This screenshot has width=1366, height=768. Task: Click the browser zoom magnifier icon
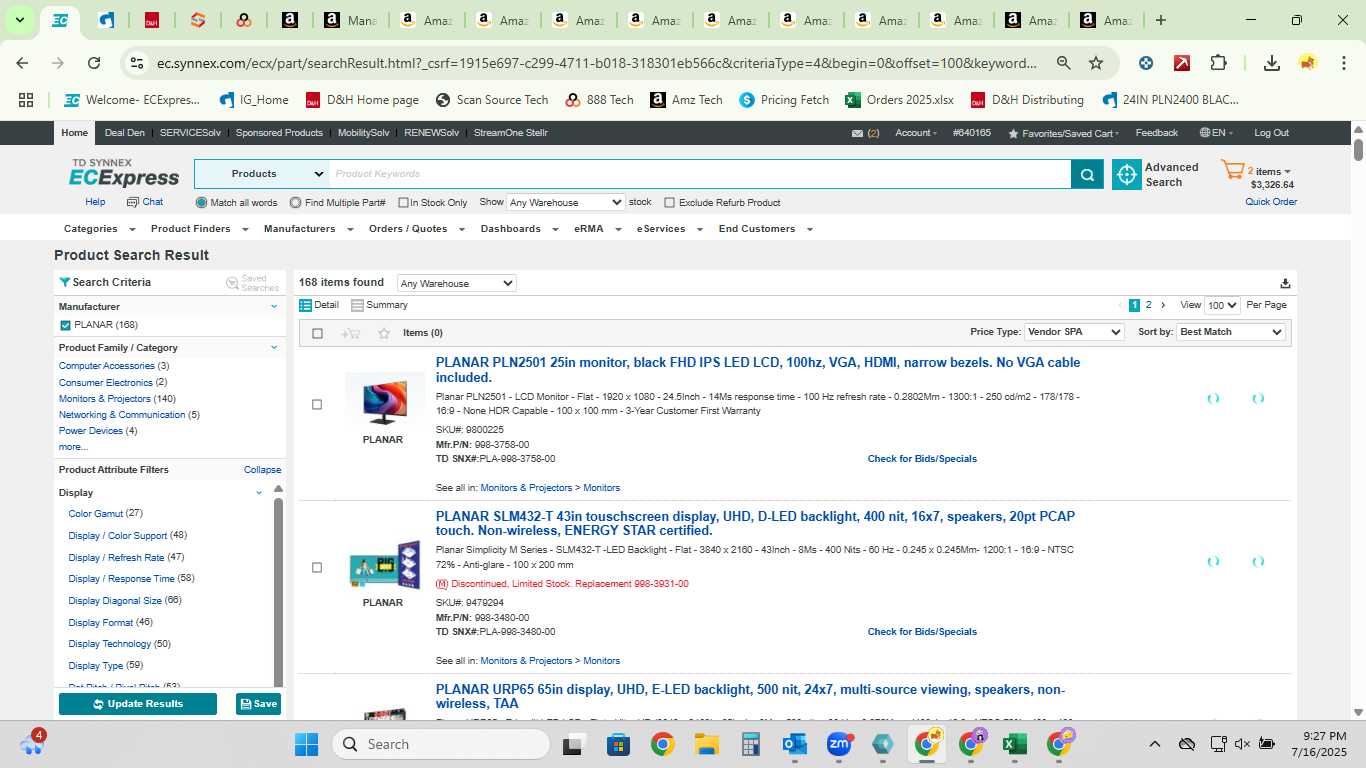click(x=1063, y=63)
